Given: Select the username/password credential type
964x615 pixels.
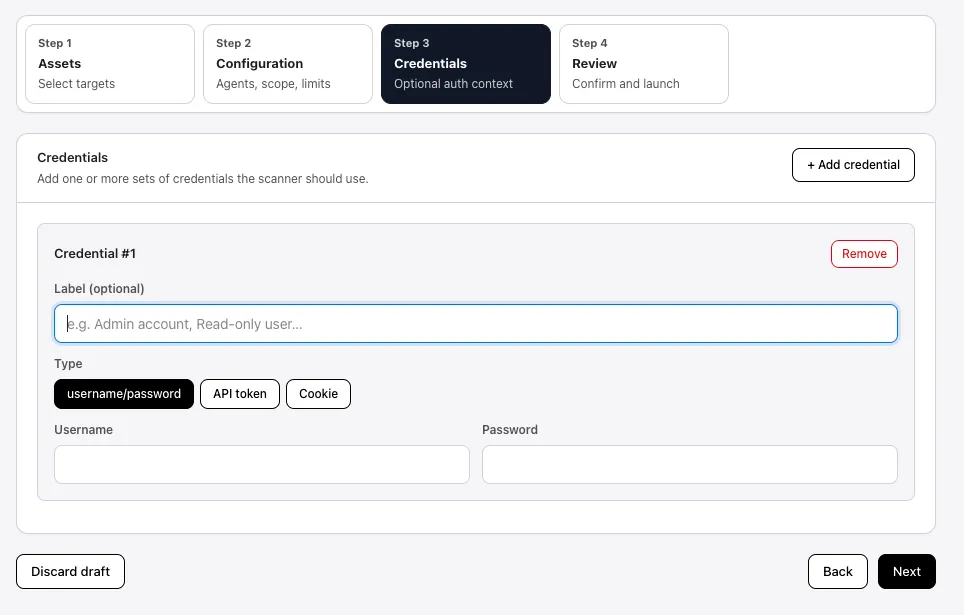Looking at the screenshot, I should (123, 393).
